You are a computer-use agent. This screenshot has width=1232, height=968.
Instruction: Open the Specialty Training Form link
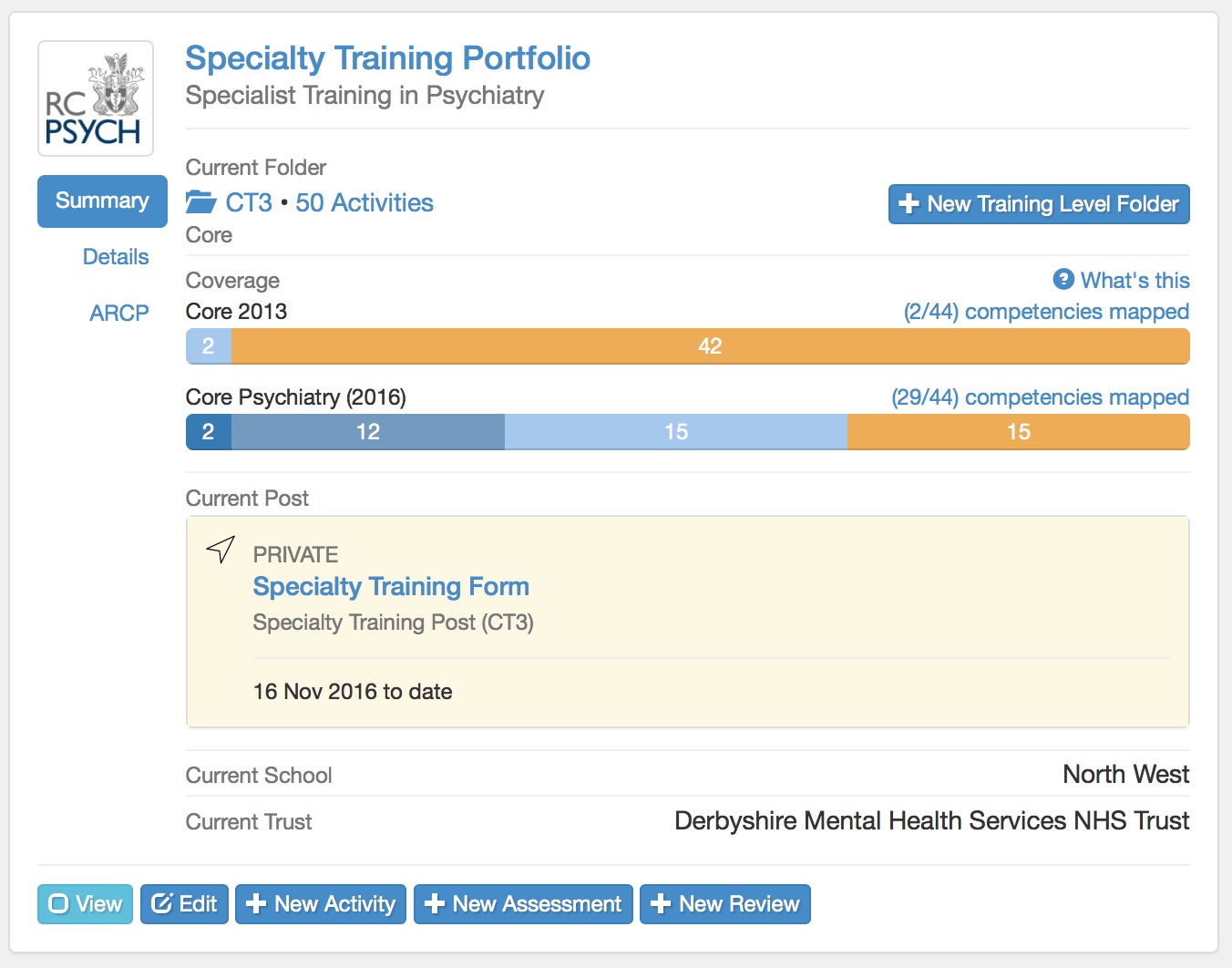coord(391,586)
